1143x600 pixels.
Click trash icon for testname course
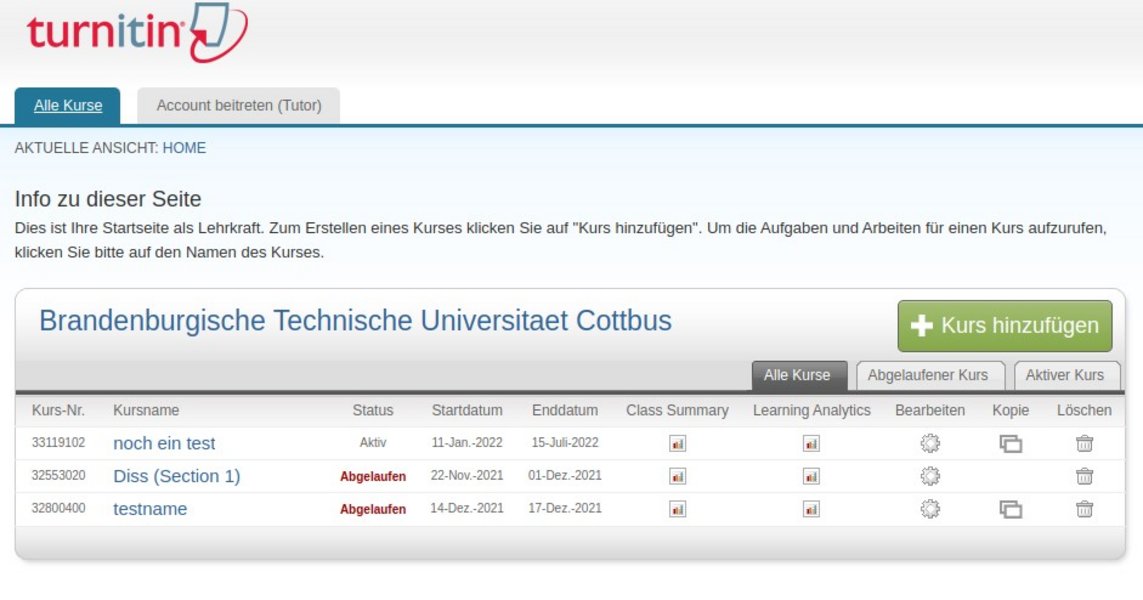(x=1084, y=509)
